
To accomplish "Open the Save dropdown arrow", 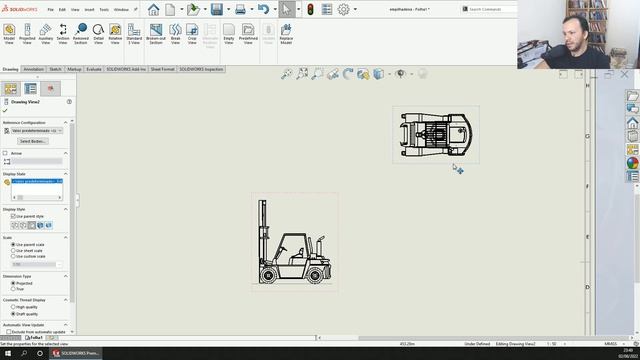I will [228, 9].
